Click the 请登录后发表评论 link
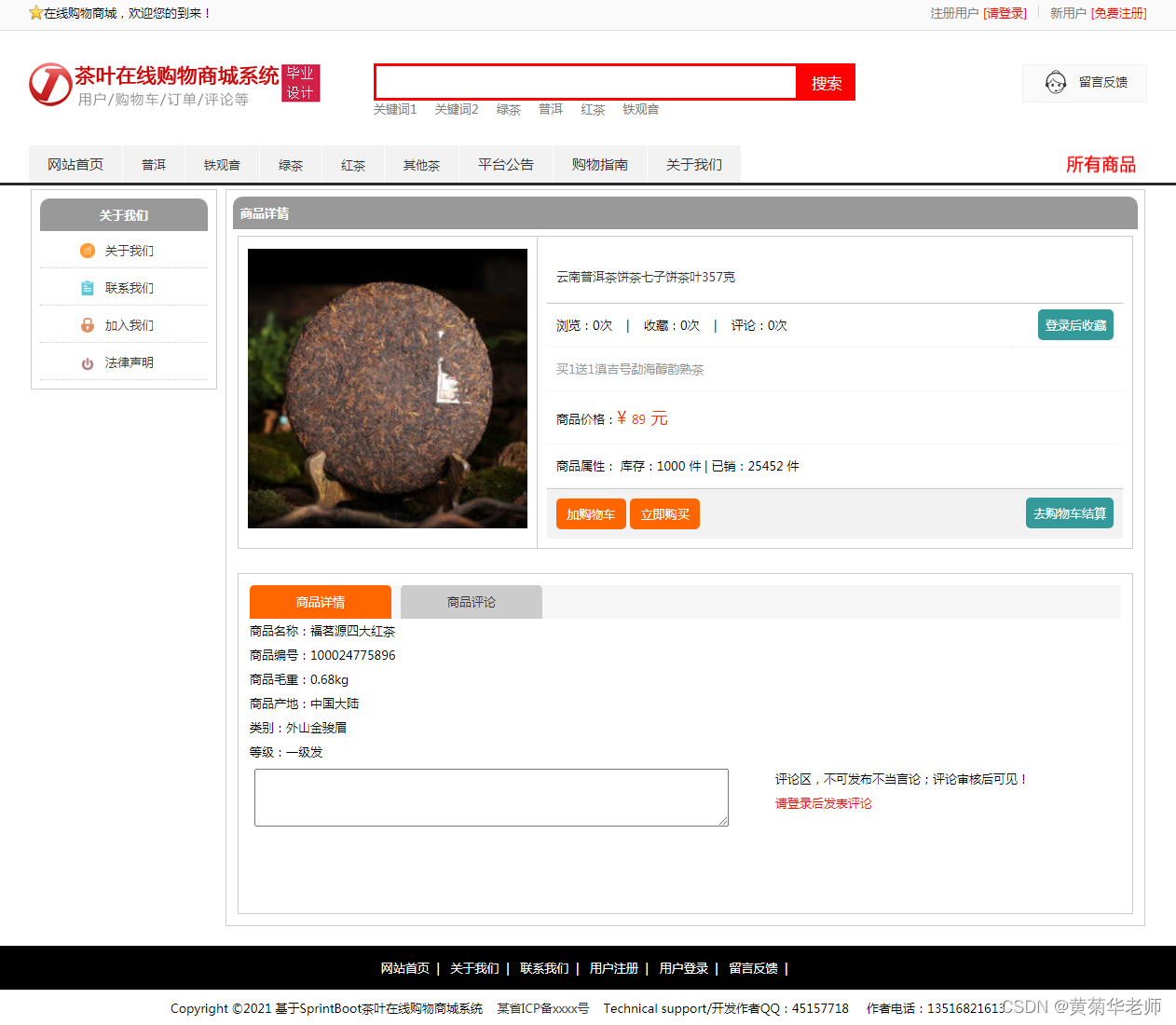This screenshot has width=1176, height=1025. click(x=824, y=803)
